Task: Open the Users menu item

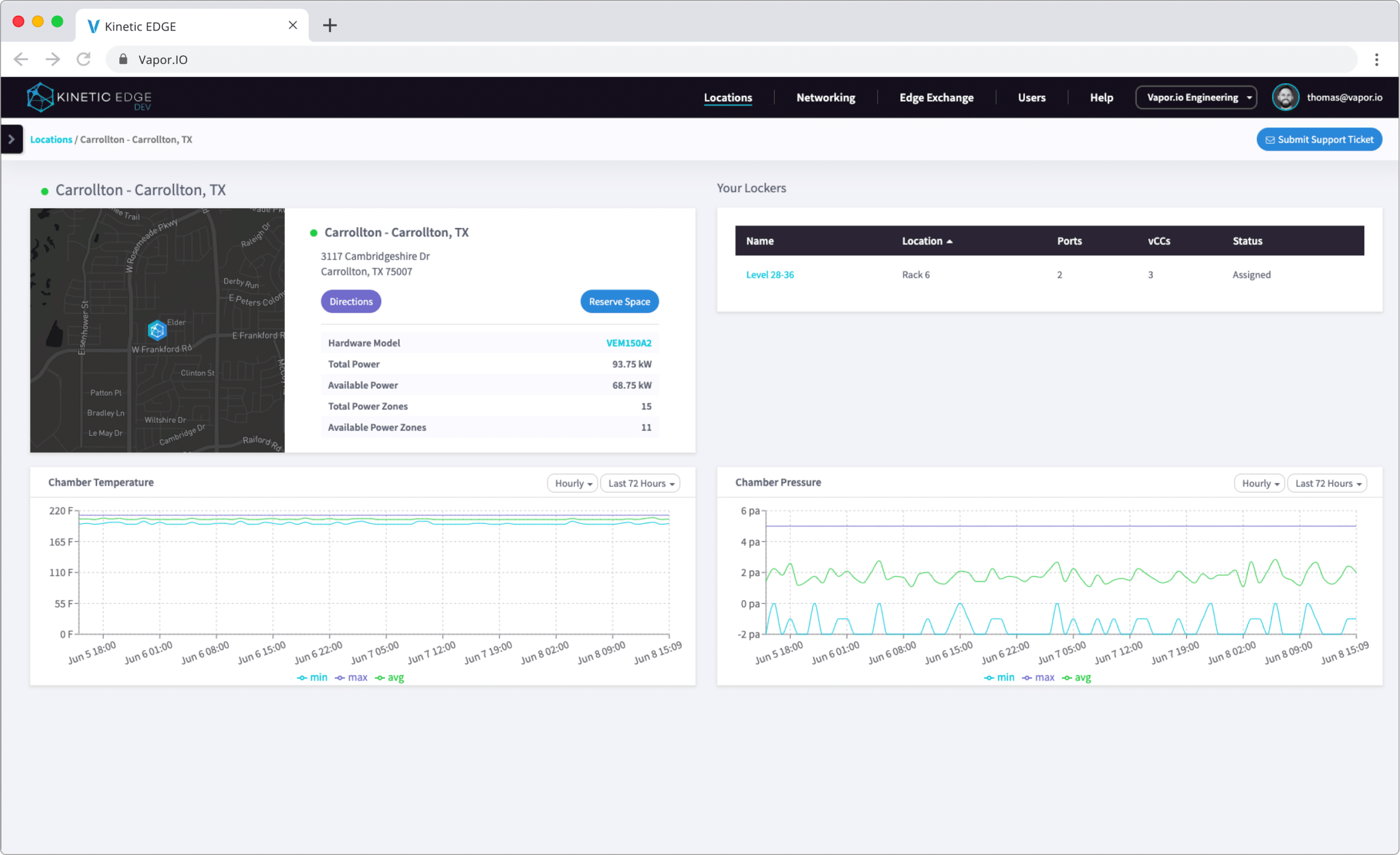Action: (x=1031, y=98)
